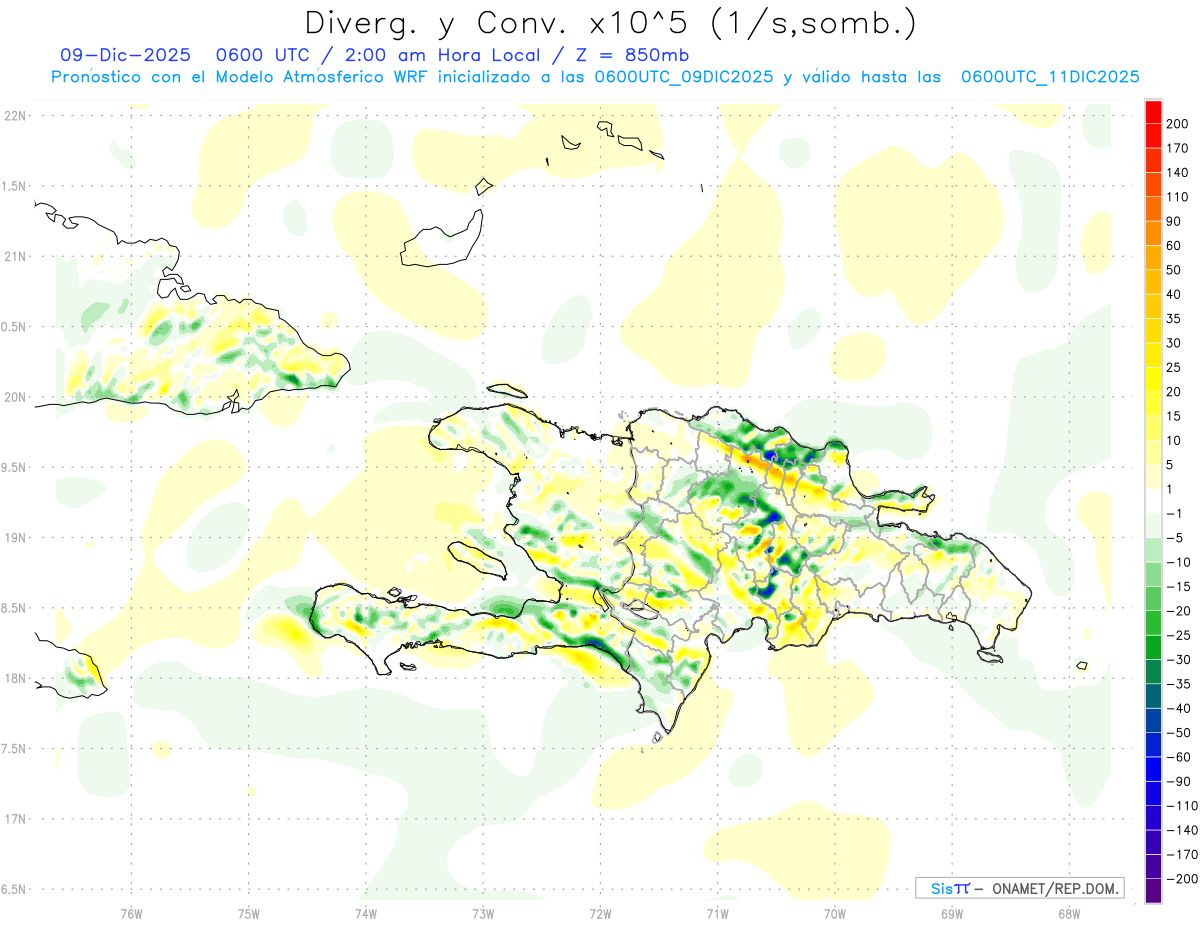Click the orange swatch between 90 and 60

click(1154, 233)
